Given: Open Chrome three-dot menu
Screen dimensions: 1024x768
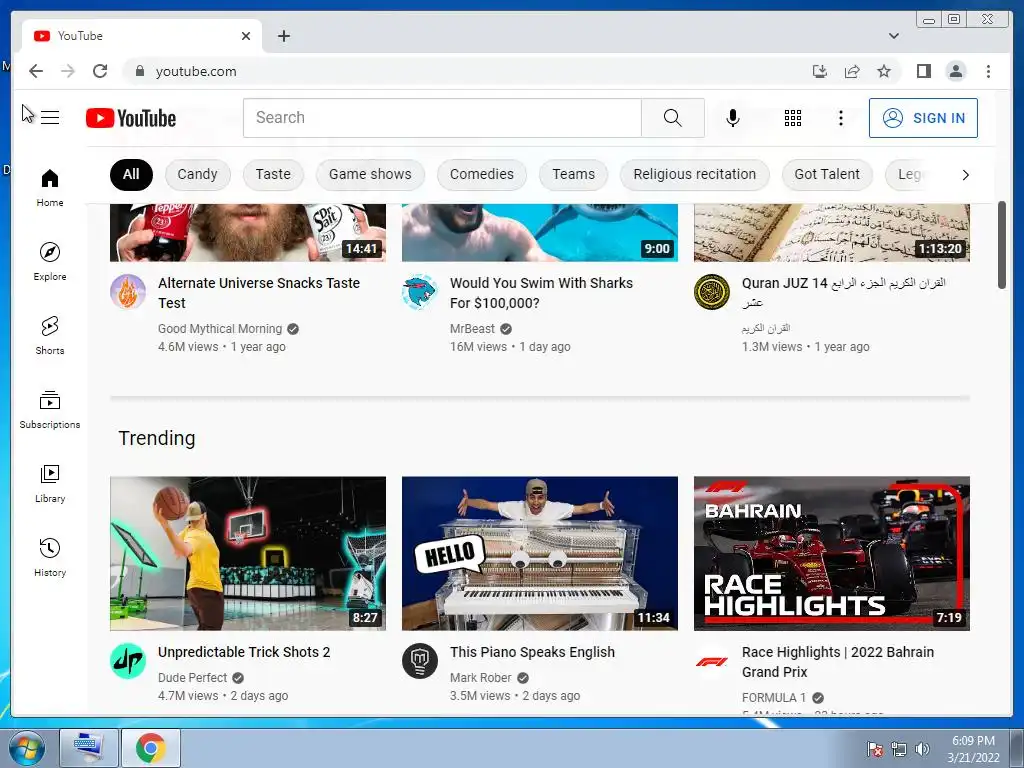Looking at the screenshot, I should pyautogui.click(x=988, y=71).
